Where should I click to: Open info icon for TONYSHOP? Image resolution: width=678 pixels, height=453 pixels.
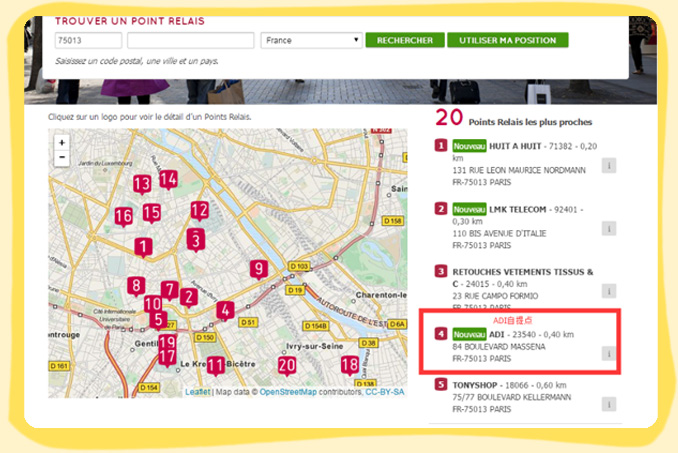609,404
